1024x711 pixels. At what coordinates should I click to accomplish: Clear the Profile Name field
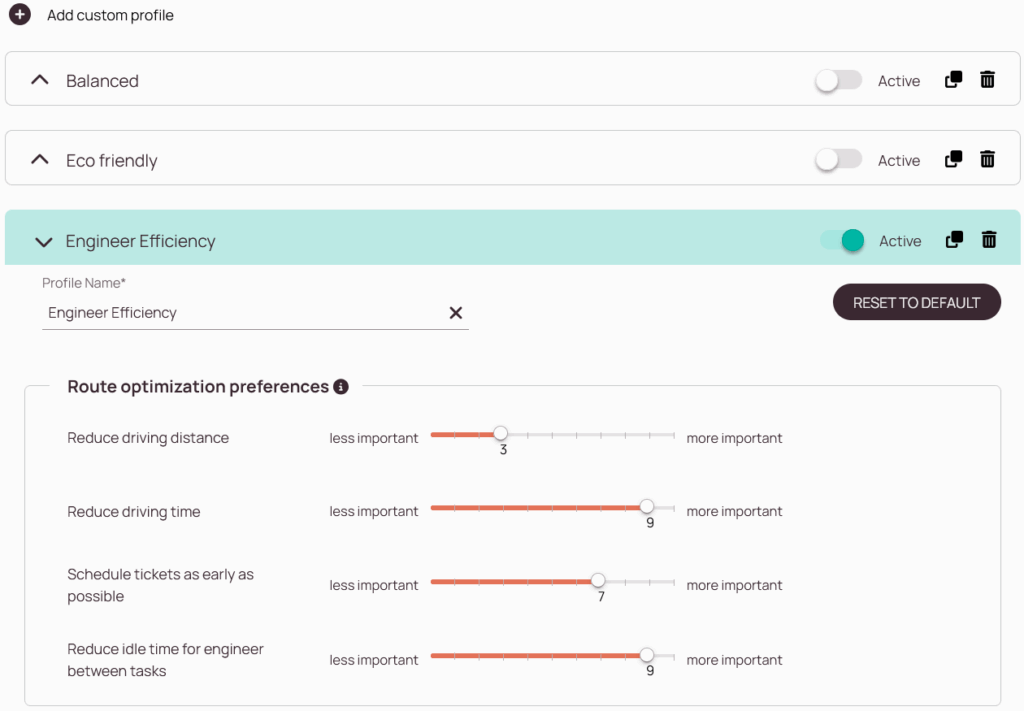[x=456, y=313]
